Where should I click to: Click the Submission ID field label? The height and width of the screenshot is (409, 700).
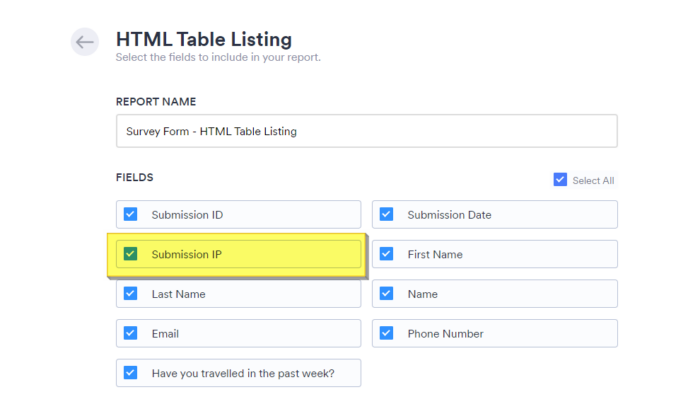187,215
